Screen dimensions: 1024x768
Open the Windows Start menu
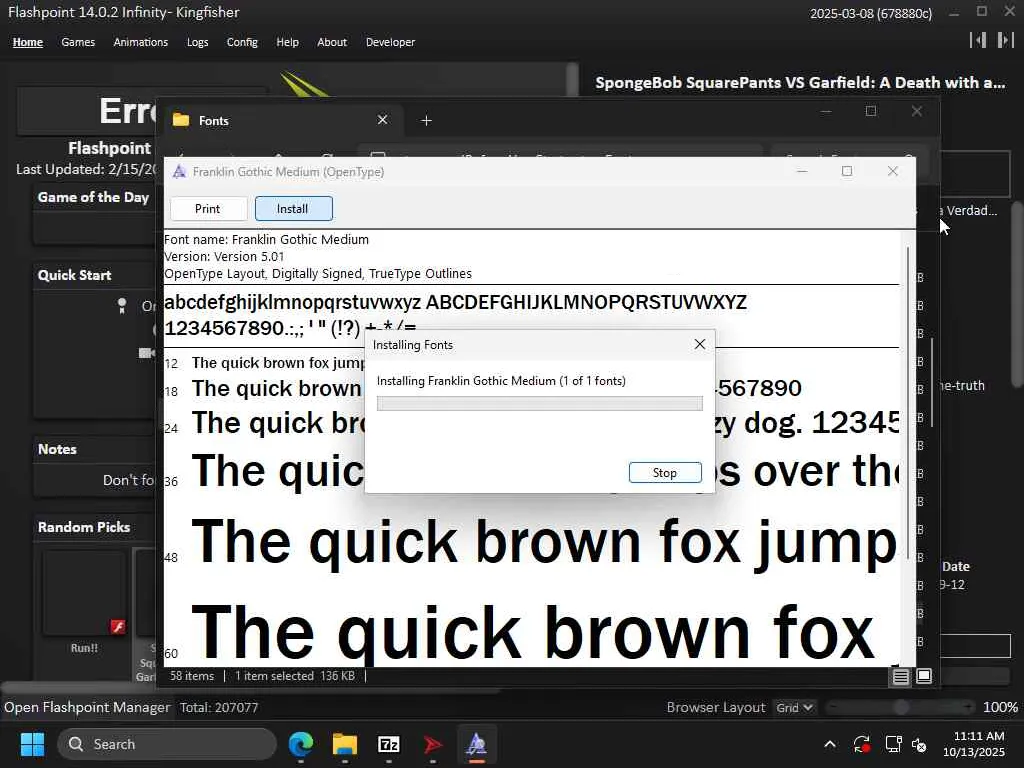click(x=32, y=744)
